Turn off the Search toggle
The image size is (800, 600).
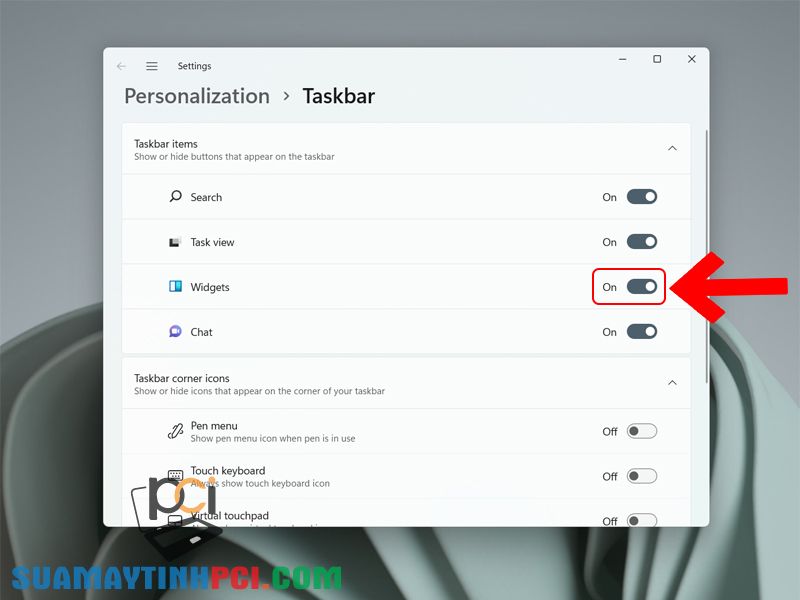click(642, 196)
